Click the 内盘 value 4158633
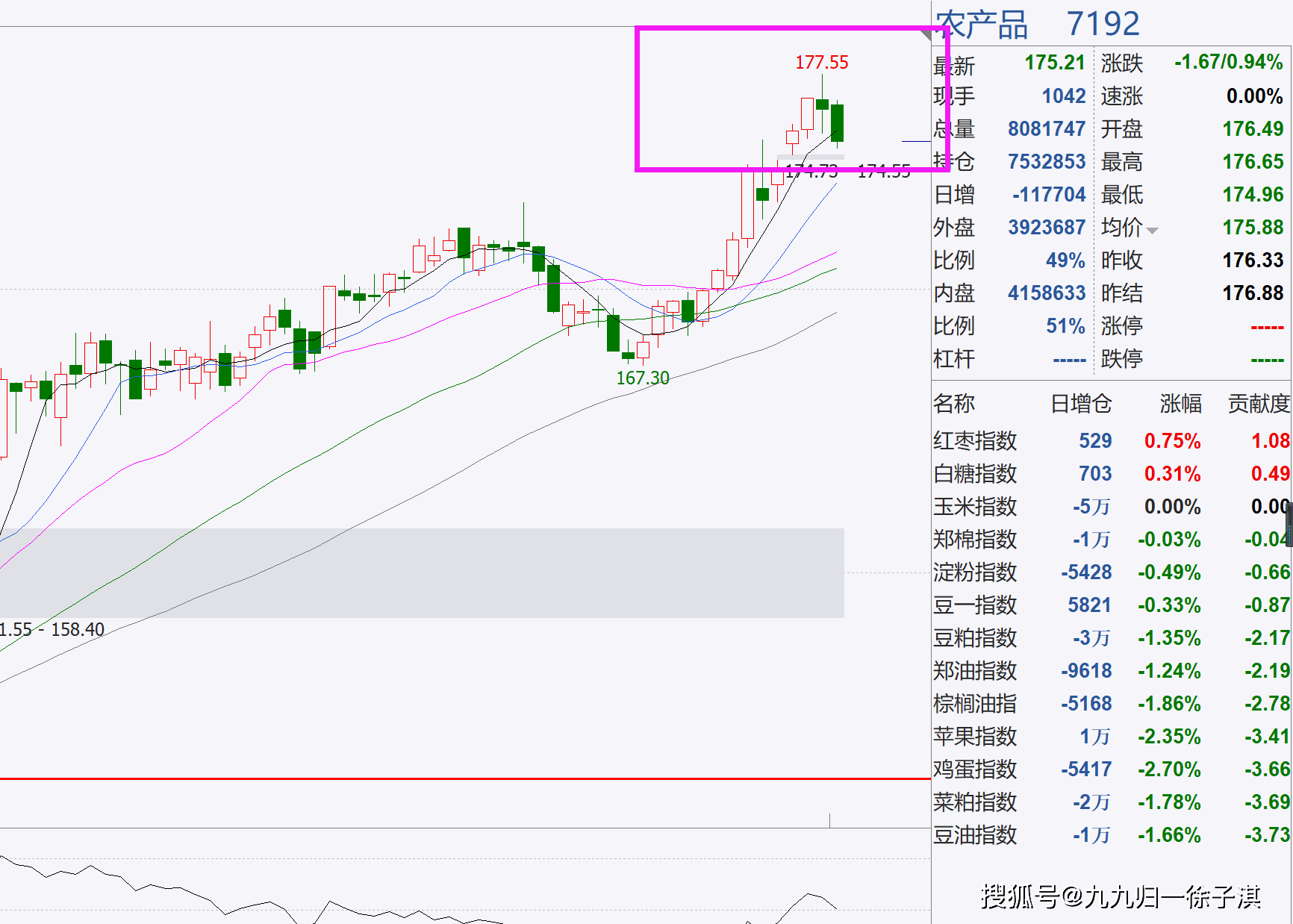Viewport: 1293px width, 924px height. coord(1047,293)
